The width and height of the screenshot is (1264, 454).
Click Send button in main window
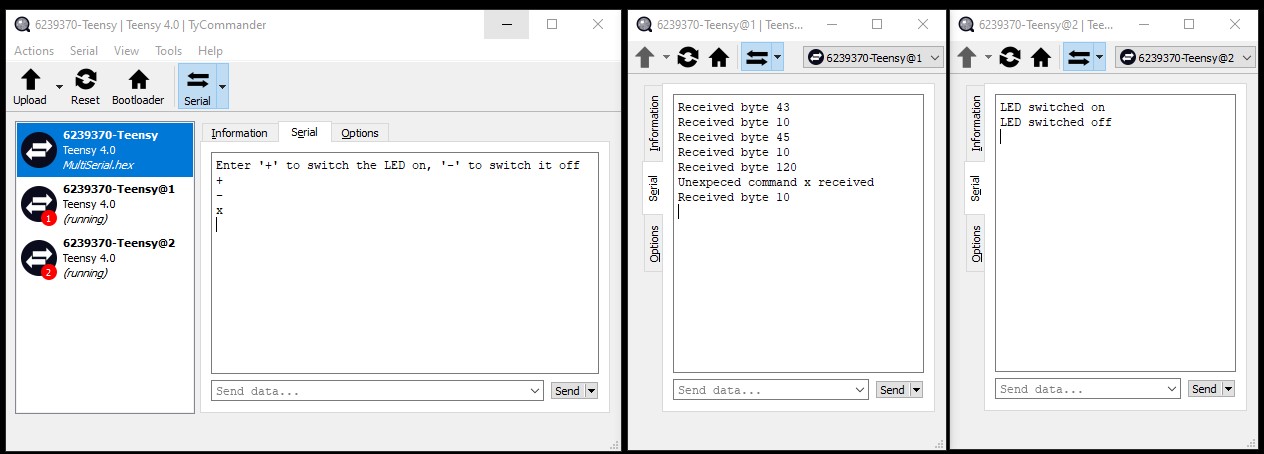567,391
